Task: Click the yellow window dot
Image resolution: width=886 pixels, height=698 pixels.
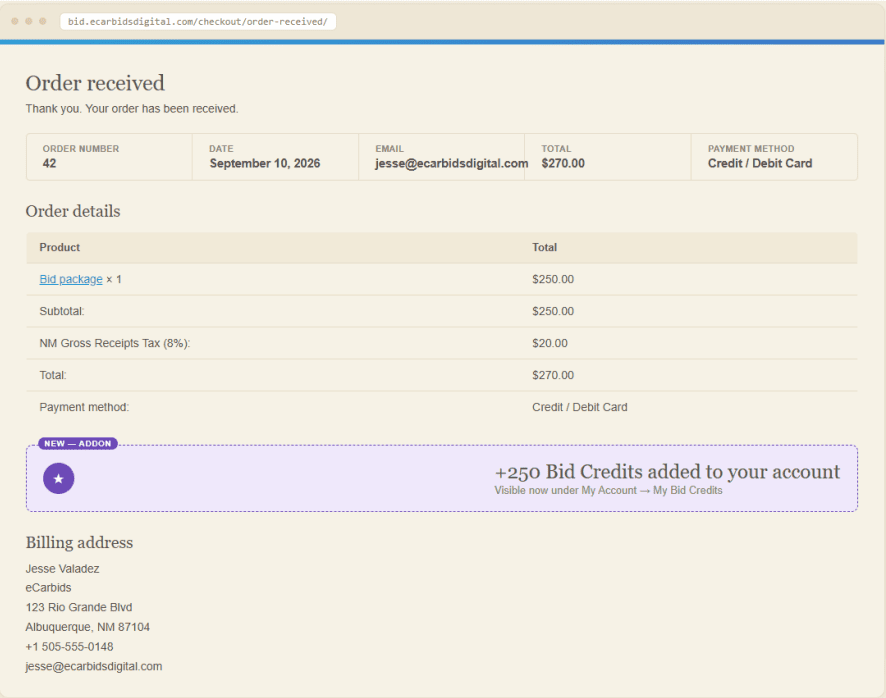Action: click(x=29, y=21)
